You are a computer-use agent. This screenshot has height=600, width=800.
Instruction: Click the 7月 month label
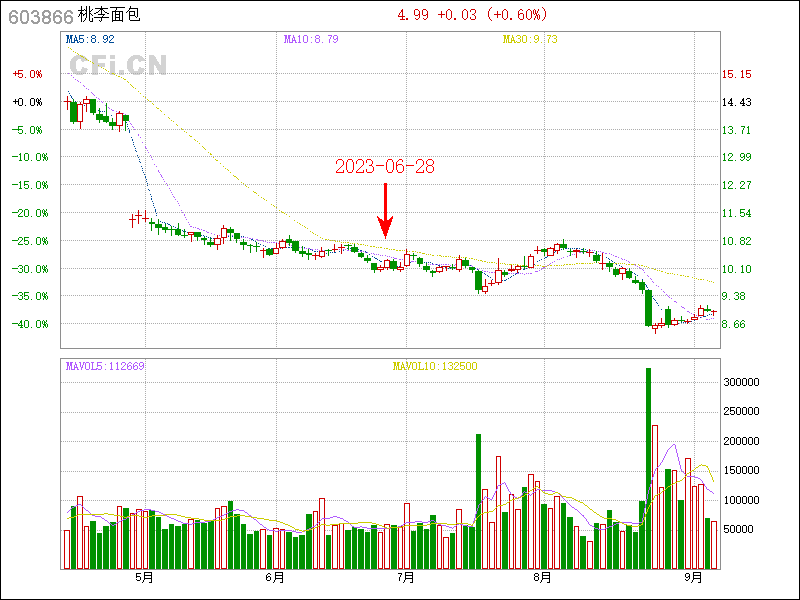click(406, 578)
